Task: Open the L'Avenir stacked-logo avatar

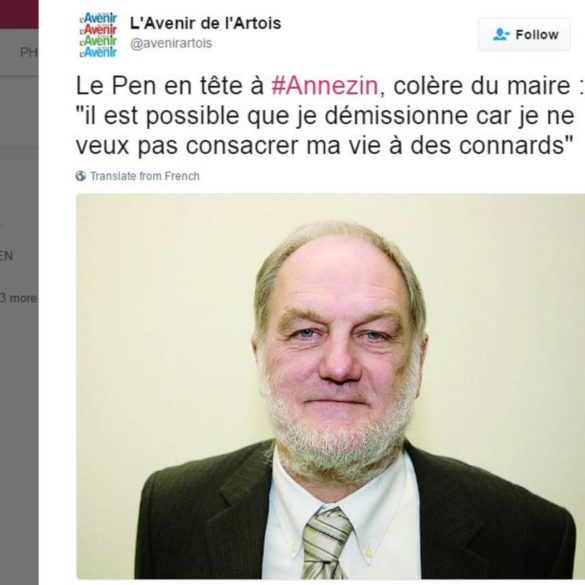Action: click(98, 34)
